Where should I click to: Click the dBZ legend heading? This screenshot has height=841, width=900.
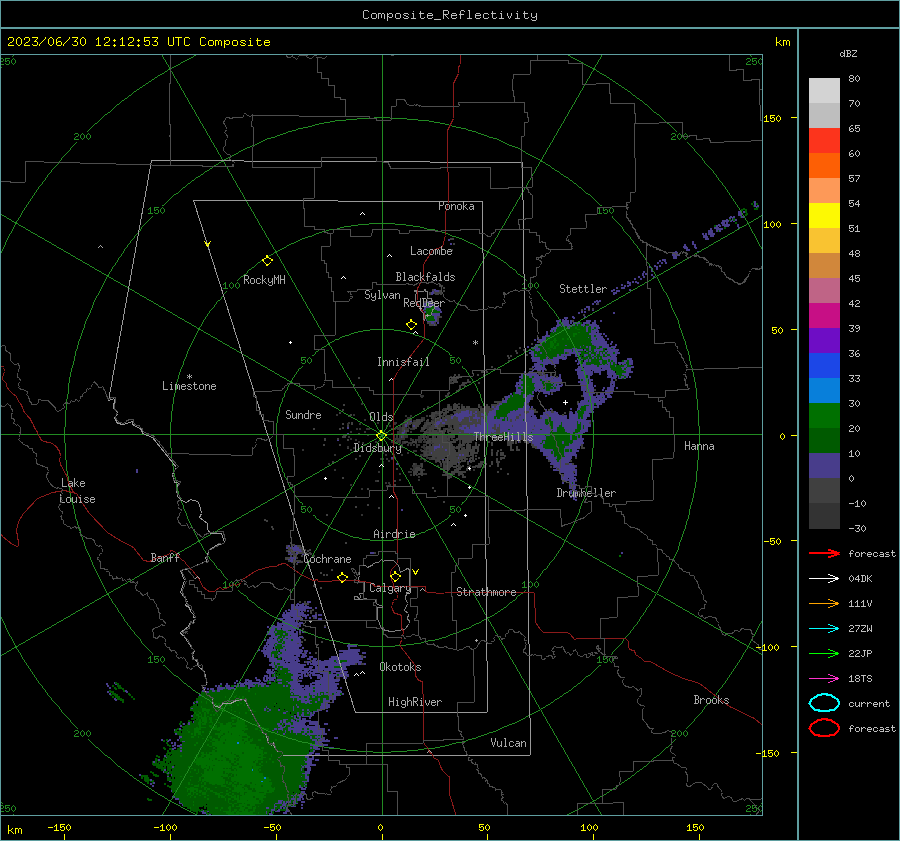tap(848, 54)
